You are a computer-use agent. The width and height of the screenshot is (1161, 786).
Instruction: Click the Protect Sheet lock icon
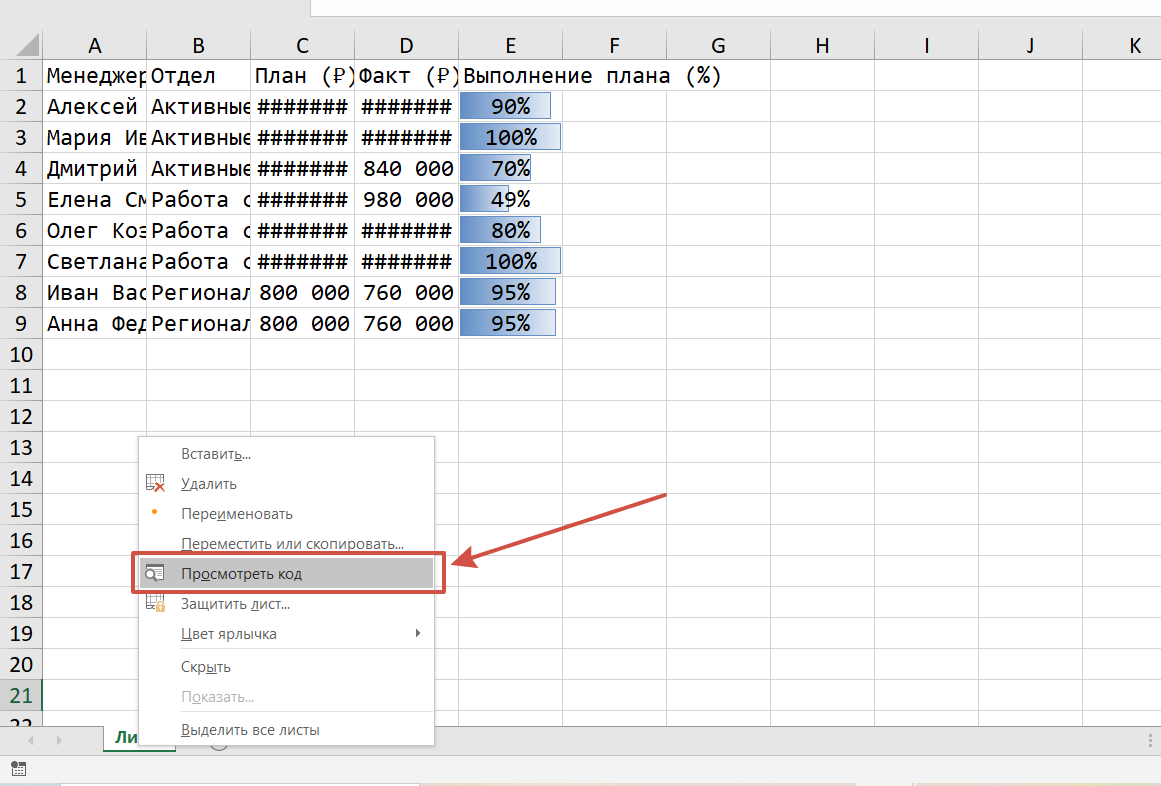155,603
